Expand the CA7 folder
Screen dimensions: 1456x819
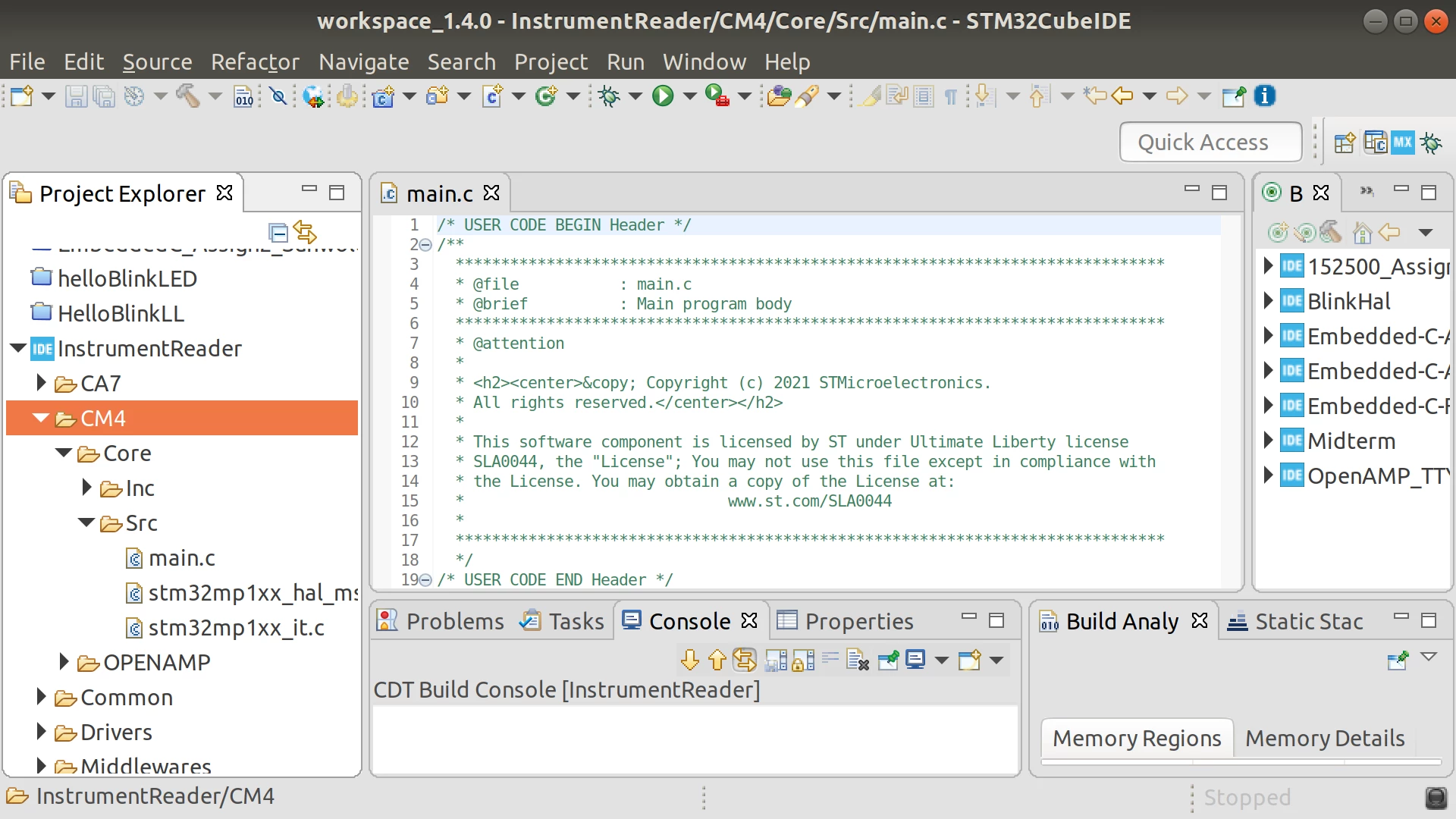click(42, 383)
